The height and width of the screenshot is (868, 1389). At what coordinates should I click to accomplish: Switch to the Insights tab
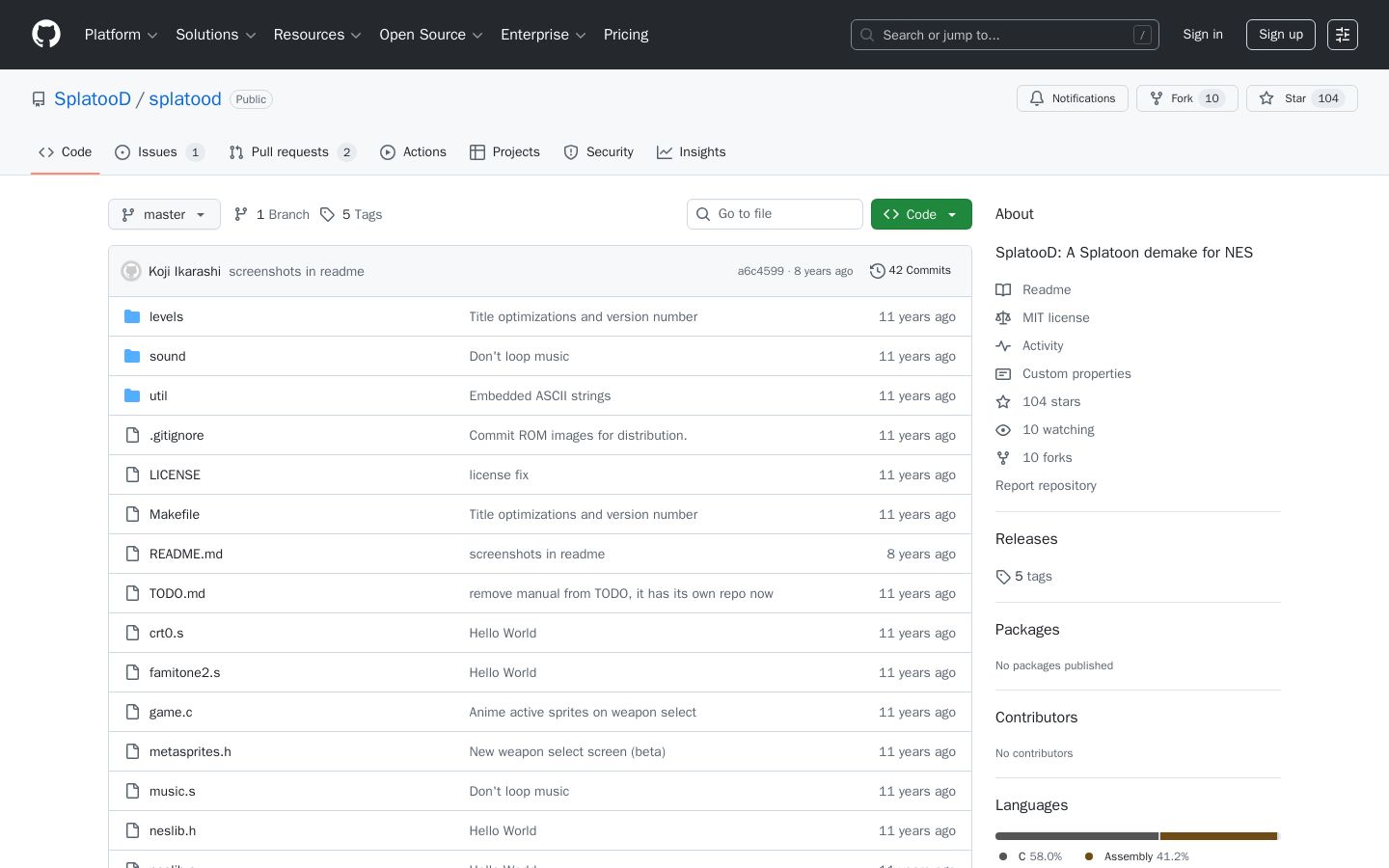pyautogui.click(x=691, y=152)
